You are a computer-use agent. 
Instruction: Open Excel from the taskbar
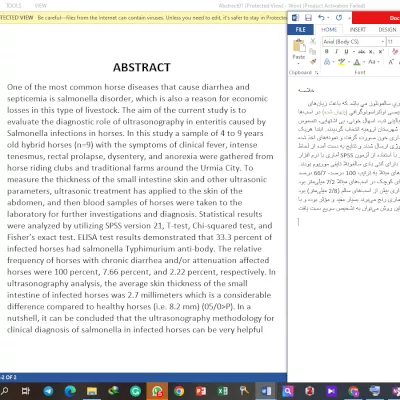coord(222,391)
